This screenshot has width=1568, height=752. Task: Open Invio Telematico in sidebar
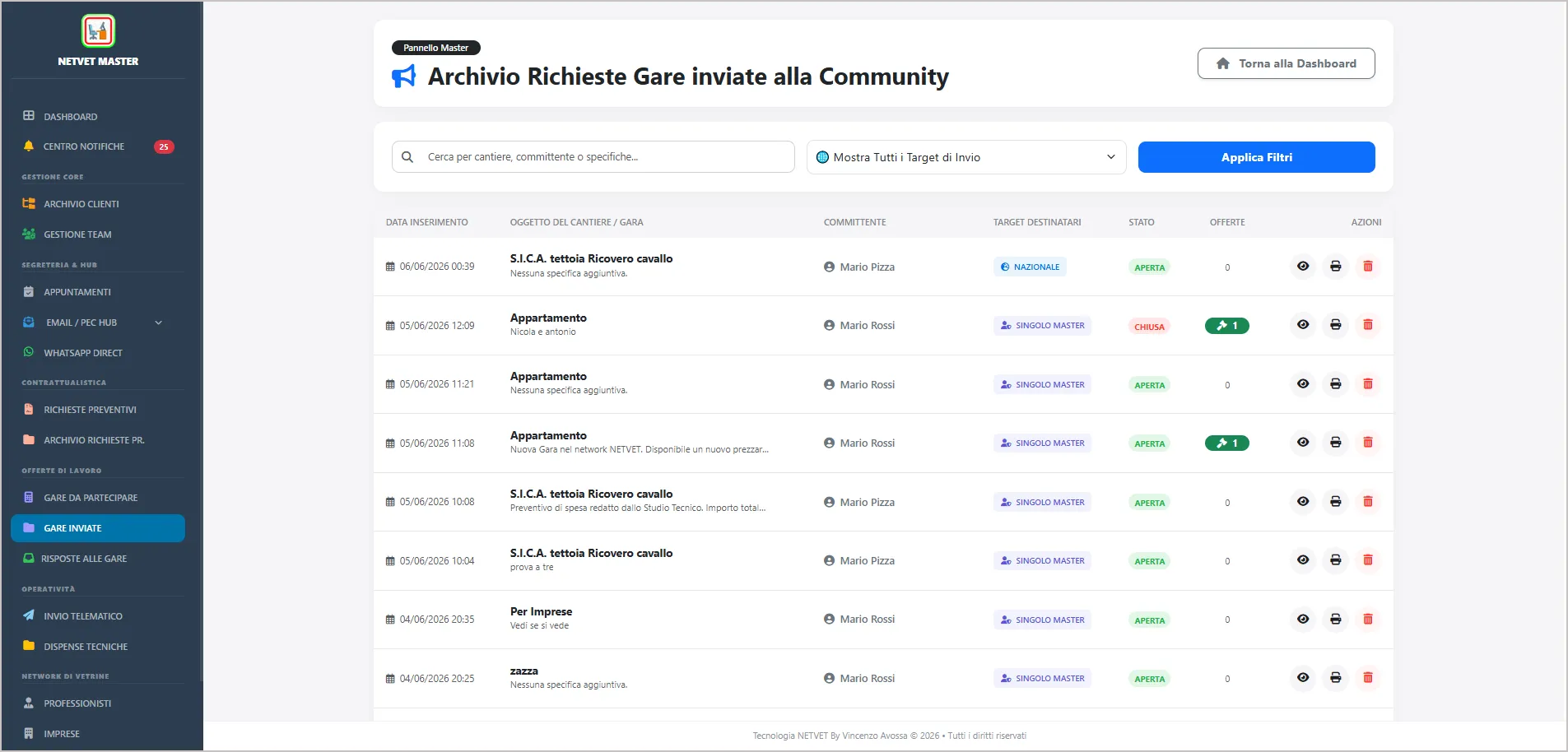point(98,616)
